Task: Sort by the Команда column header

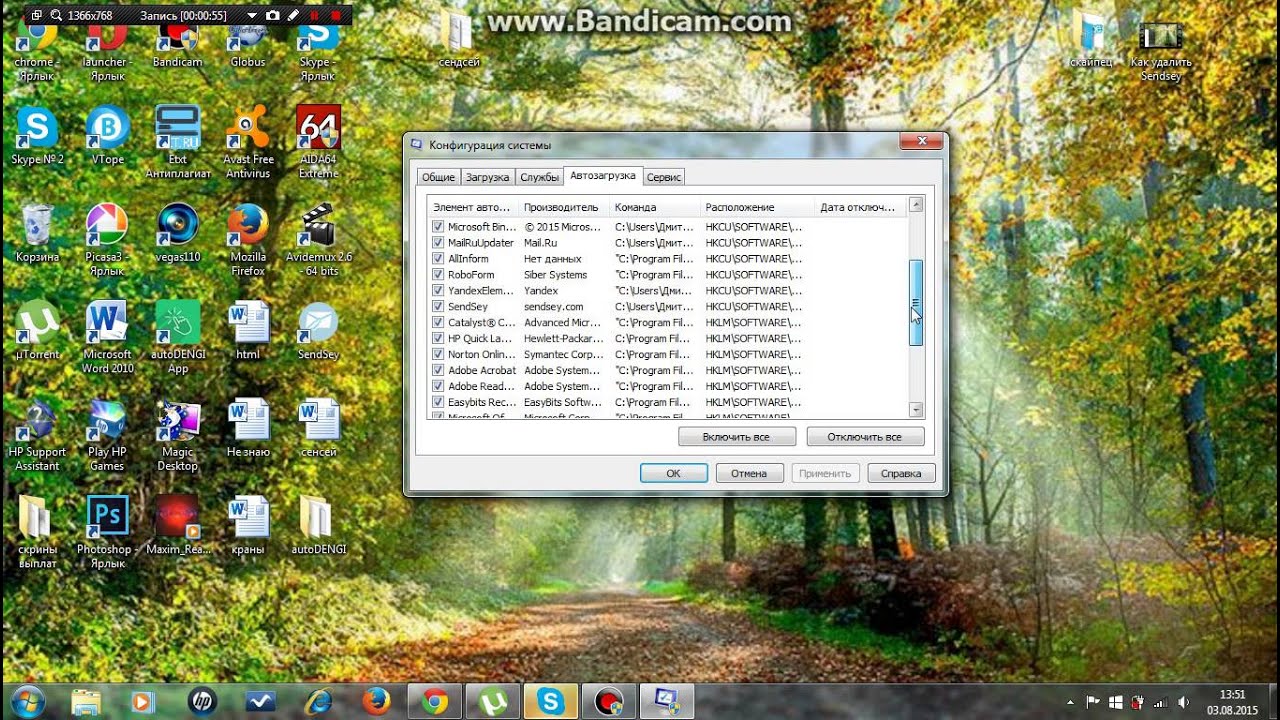Action: 654,207
